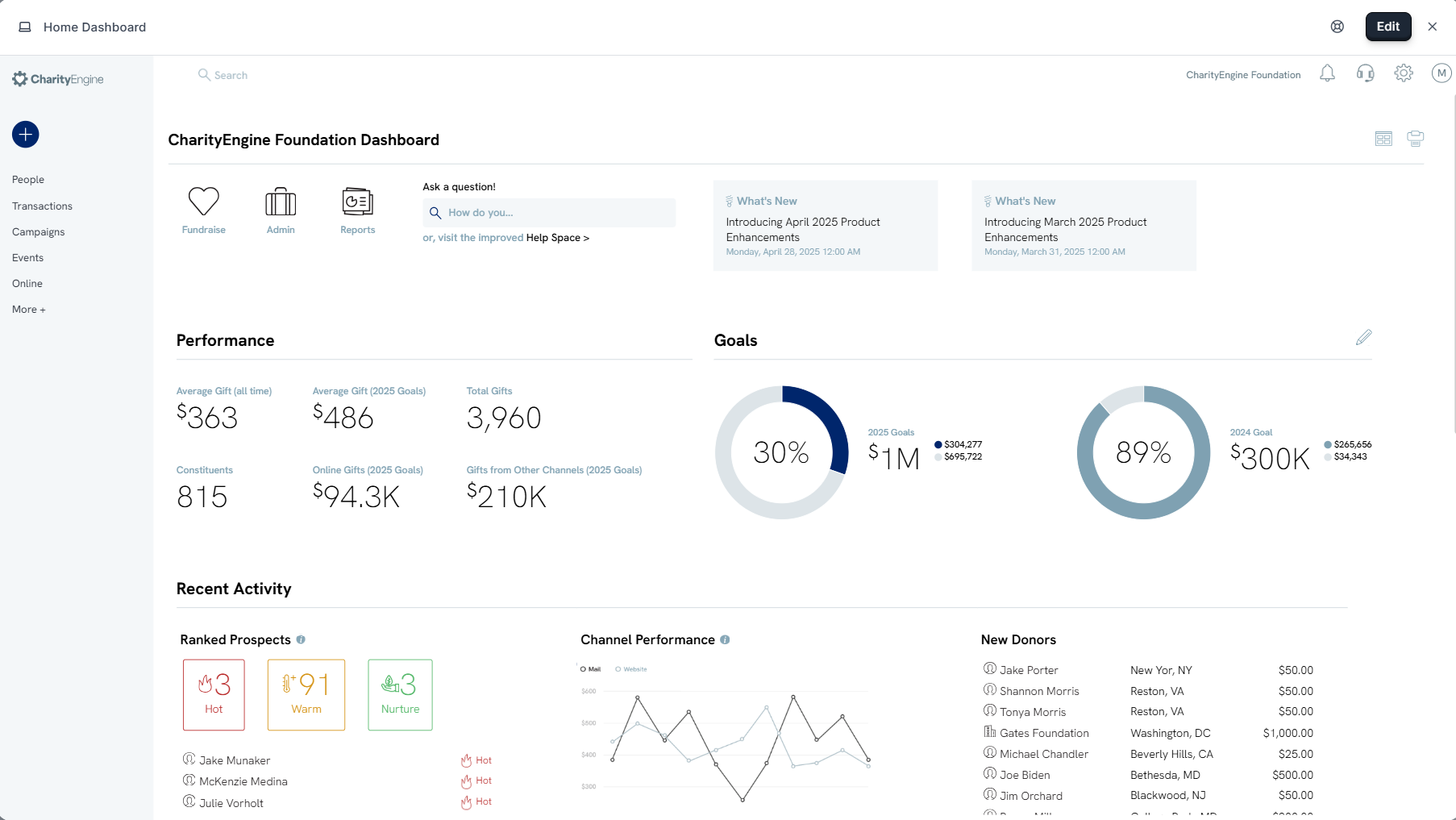This screenshot has width=1456, height=820.
Task: Click the laptop icon beside Home Dashboard
Action: (x=25, y=27)
